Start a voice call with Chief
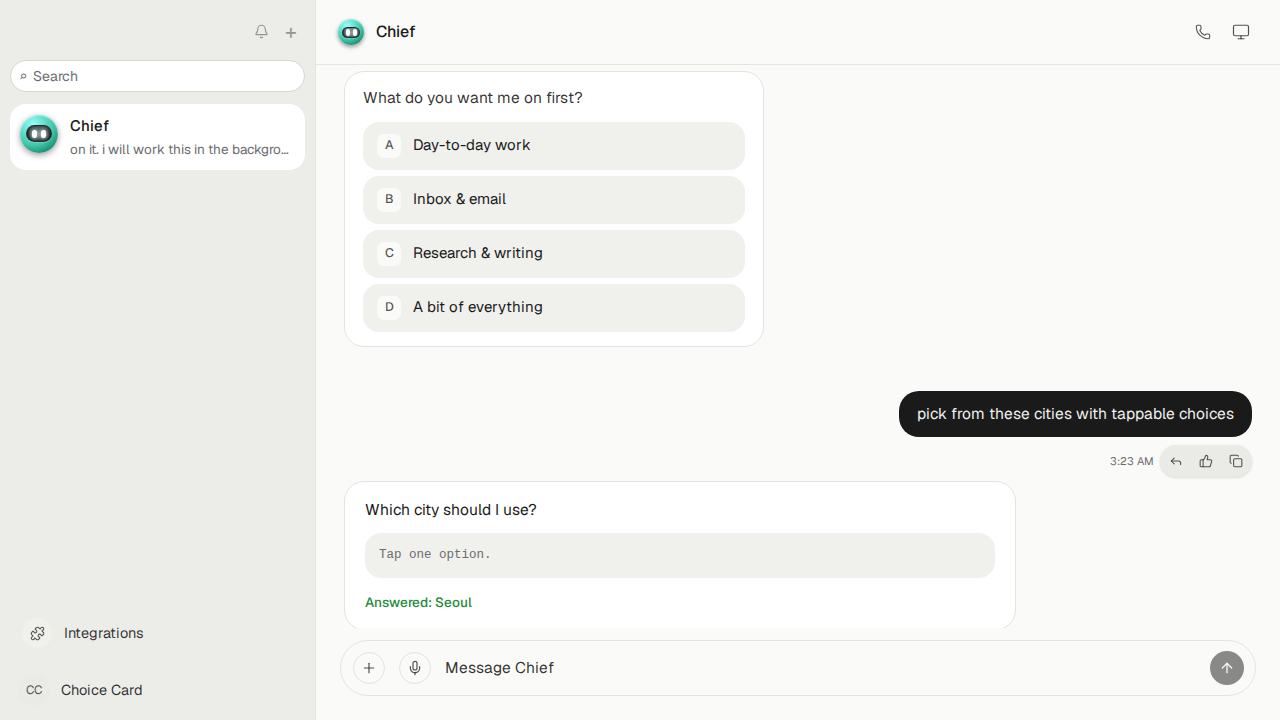Screen dimensions: 1280x720 point(1203,32)
